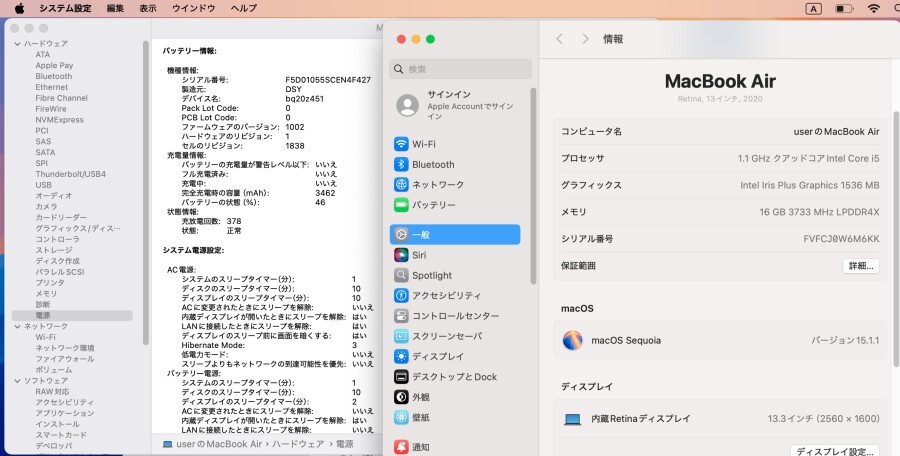Screen dimensions: 900x456
Task: Select アプリケーション under ソフトウェア
Action: pyautogui.click(x=65, y=413)
